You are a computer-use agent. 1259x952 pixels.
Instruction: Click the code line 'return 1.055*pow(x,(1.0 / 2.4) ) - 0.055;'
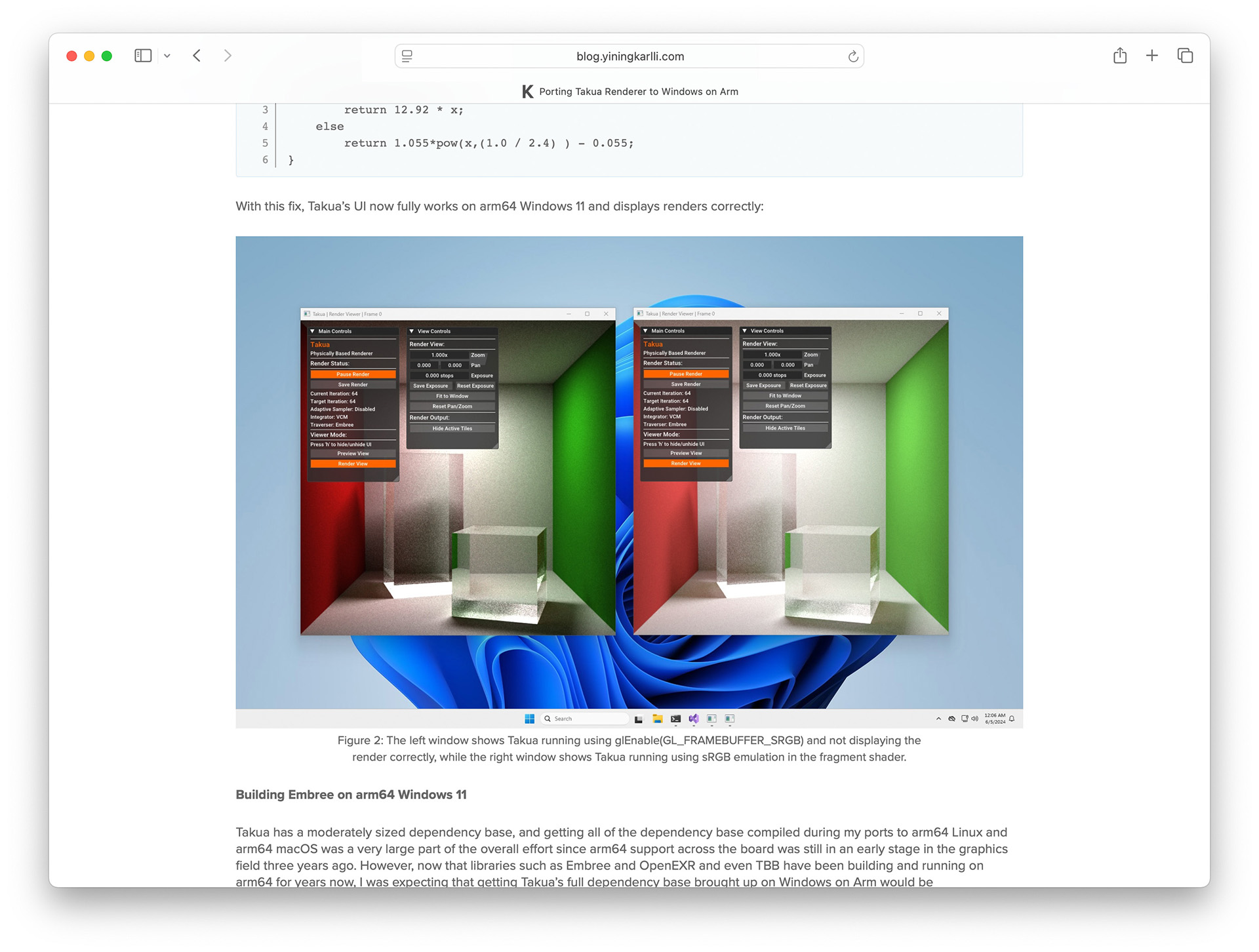489,143
